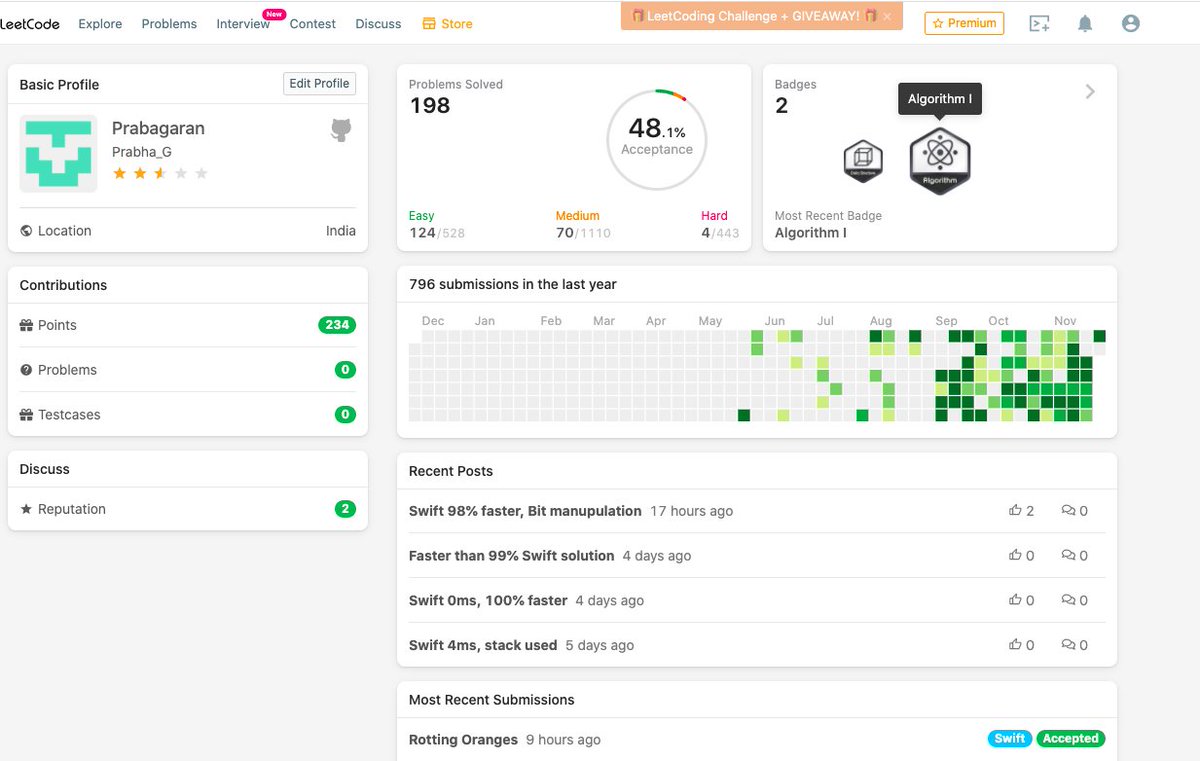Click the Problems contribution count 0
Screen dimensions: 1200x761
coord(345,370)
